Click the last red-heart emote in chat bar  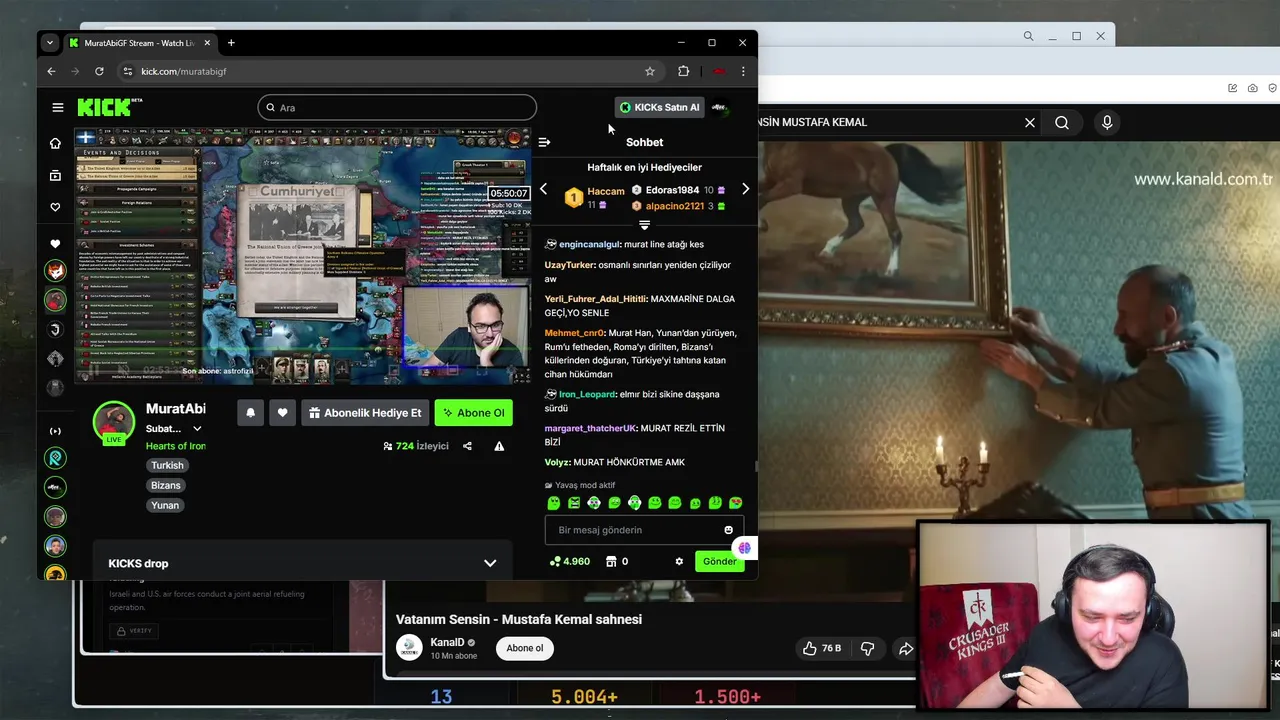pyautogui.click(x=736, y=503)
